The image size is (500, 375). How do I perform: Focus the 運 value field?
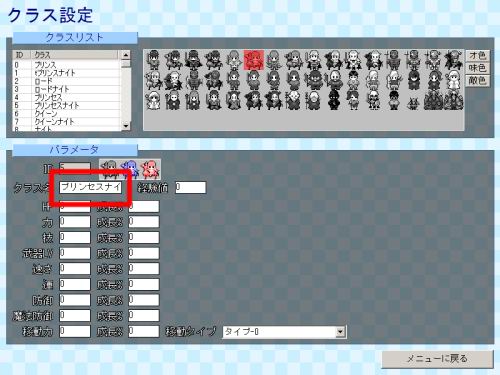(x=75, y=284)
